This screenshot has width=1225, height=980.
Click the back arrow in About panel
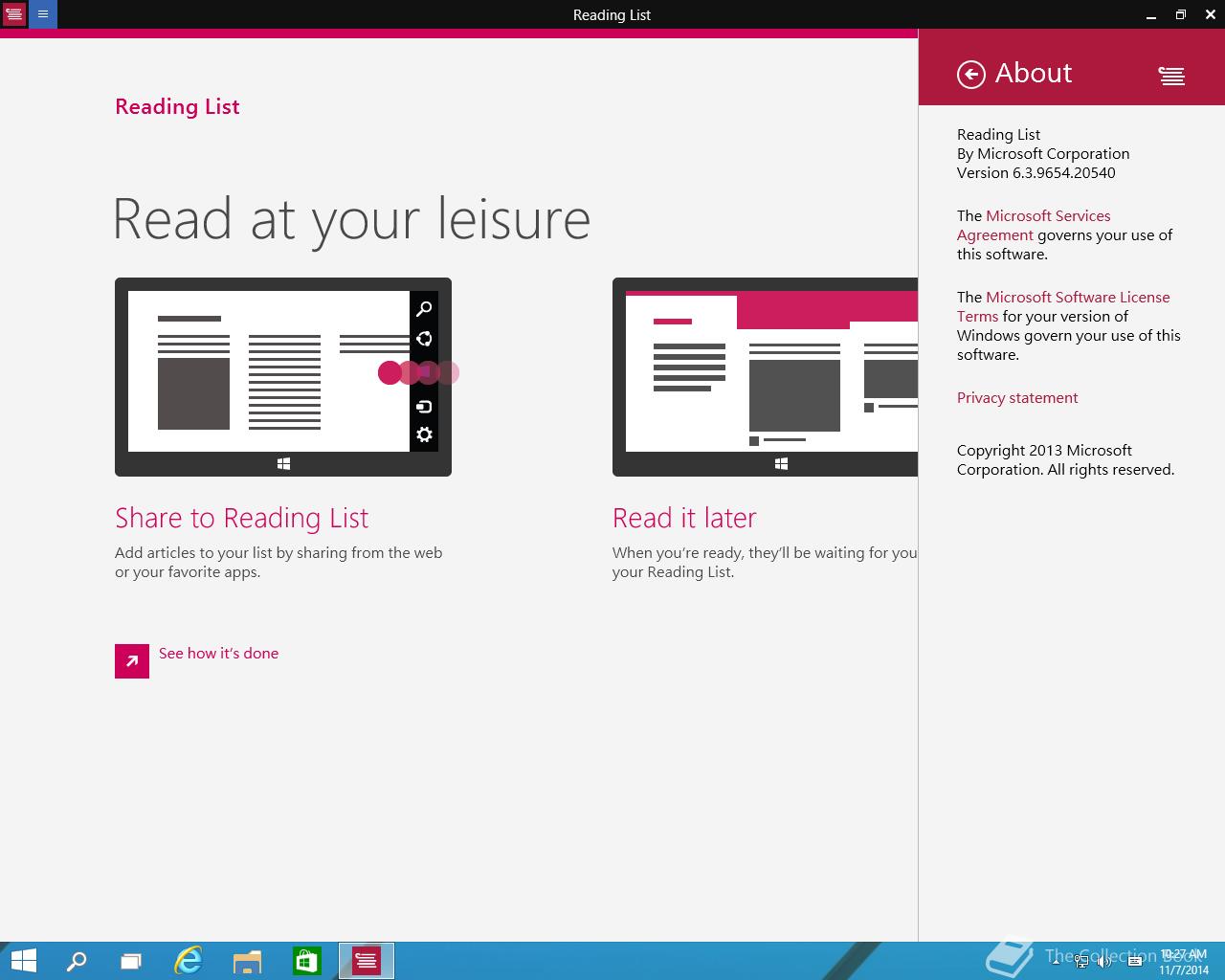[971, 74]
